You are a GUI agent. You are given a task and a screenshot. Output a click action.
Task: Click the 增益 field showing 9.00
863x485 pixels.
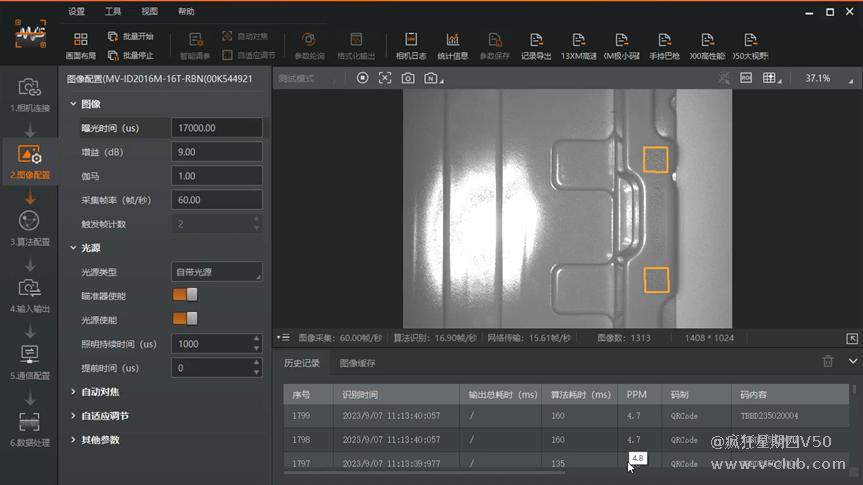(216, 152)
